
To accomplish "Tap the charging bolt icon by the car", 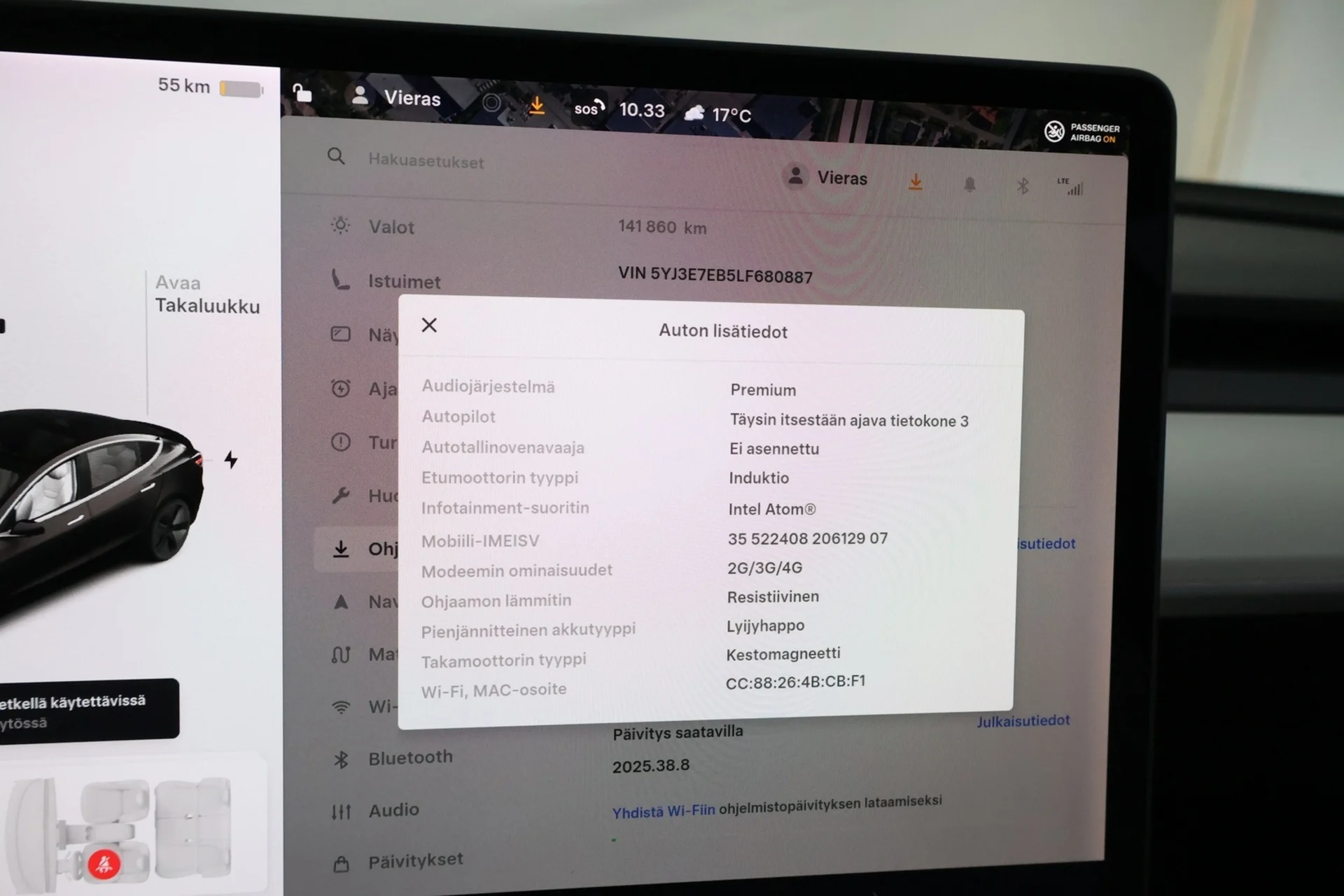I will click(231, 460).
